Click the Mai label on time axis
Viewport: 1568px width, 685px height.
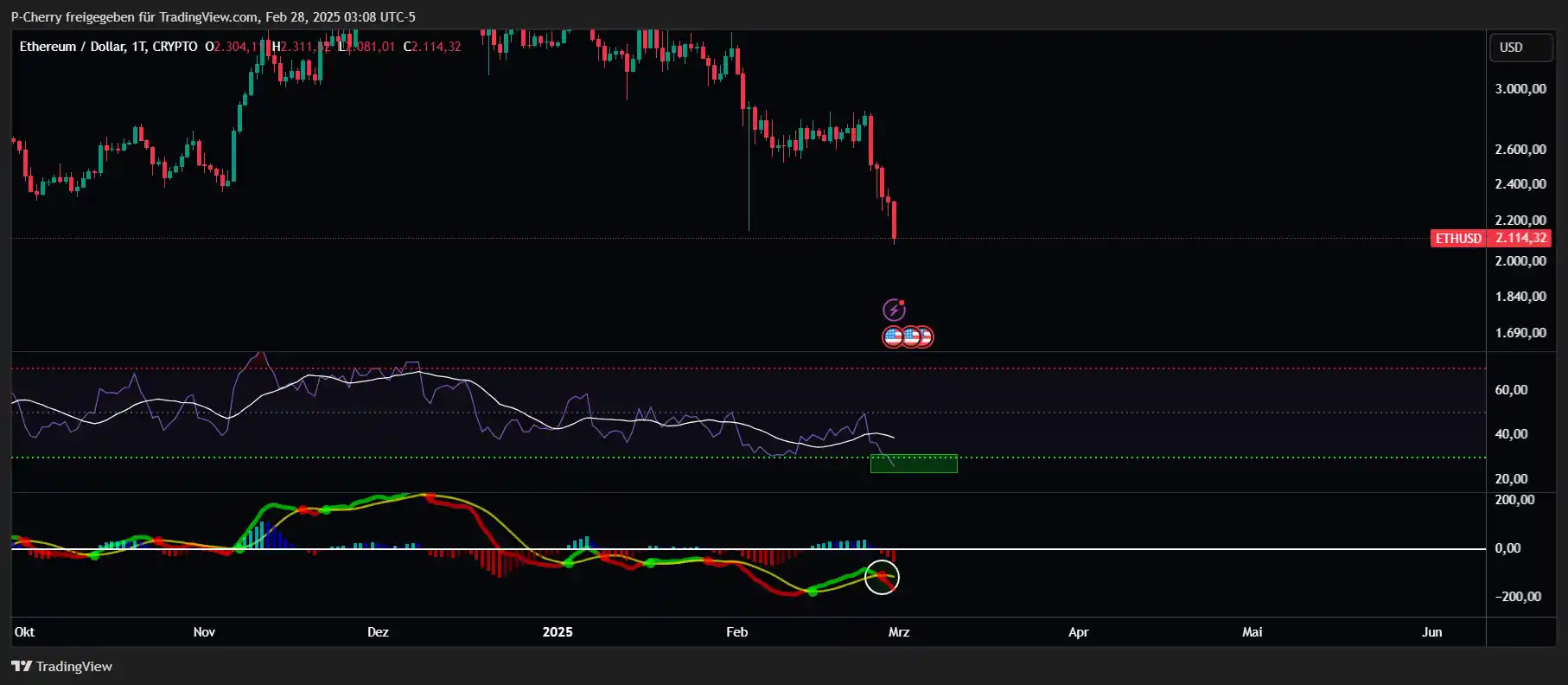point(1252,632)
